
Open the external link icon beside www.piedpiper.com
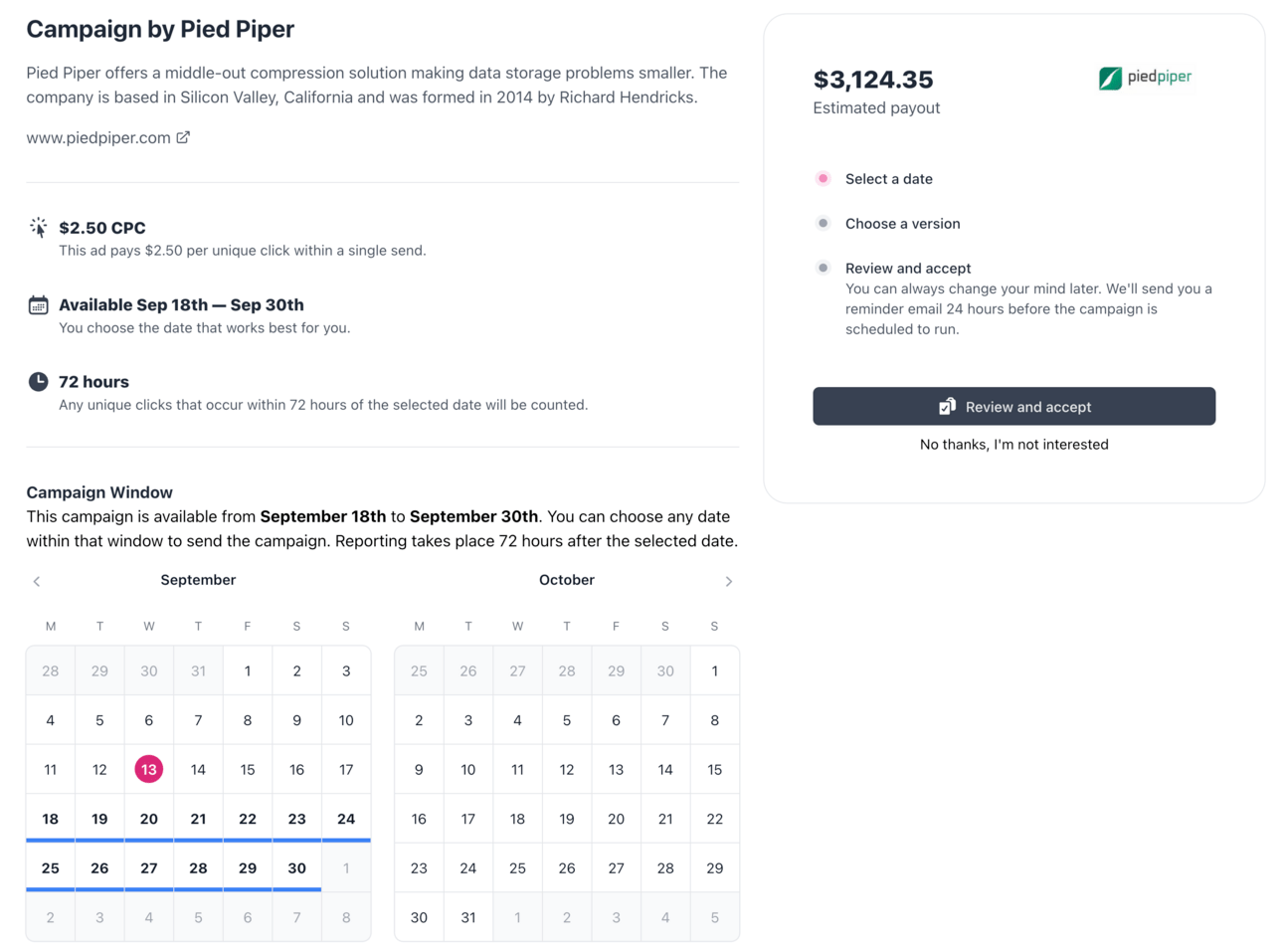coord(183,137)
